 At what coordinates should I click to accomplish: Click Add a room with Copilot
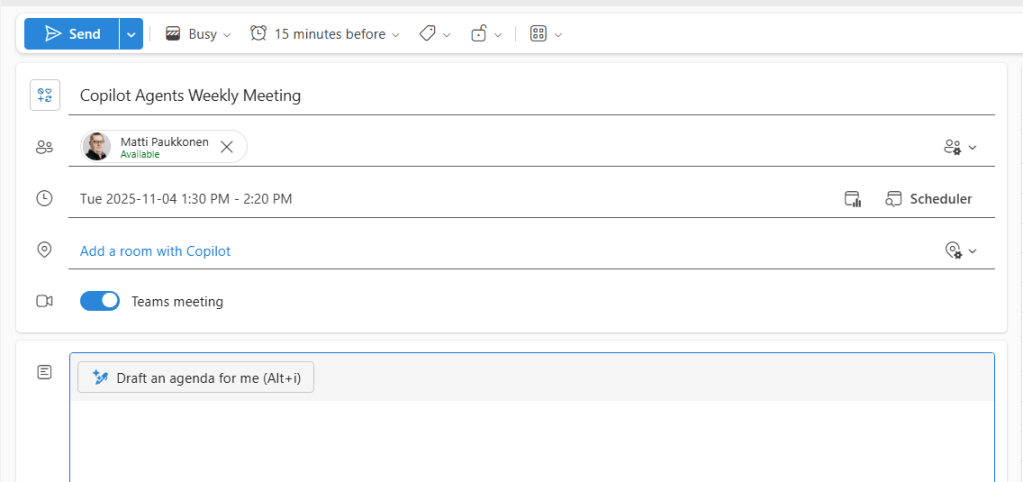pos(155,251)
